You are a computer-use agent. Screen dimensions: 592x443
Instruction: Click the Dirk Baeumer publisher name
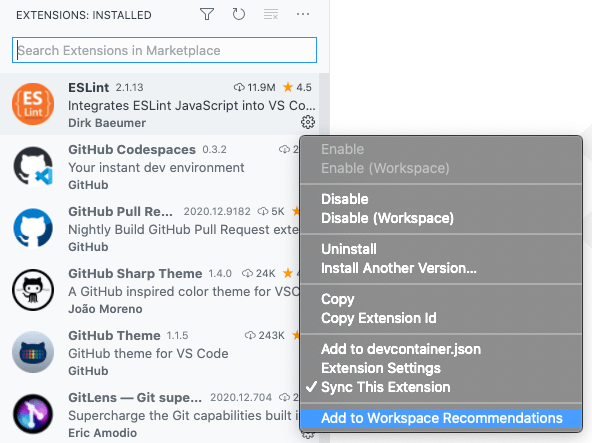point(107,123)
